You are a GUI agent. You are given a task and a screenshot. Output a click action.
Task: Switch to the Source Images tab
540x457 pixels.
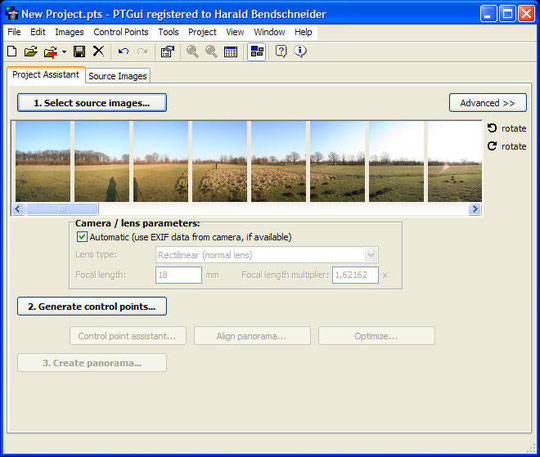point(117,76)
